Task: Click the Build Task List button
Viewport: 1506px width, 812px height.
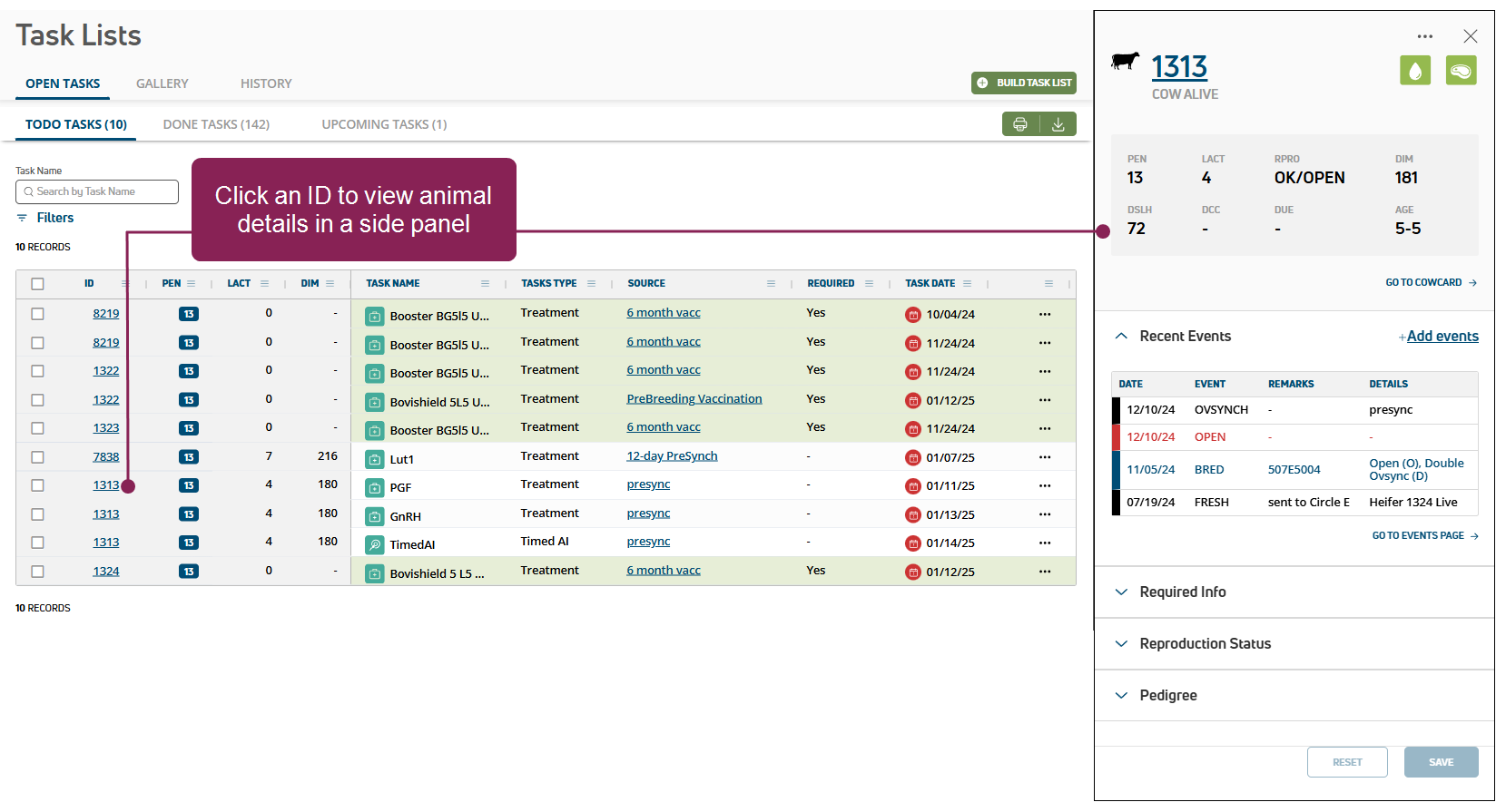Action: coord(1024,83)
